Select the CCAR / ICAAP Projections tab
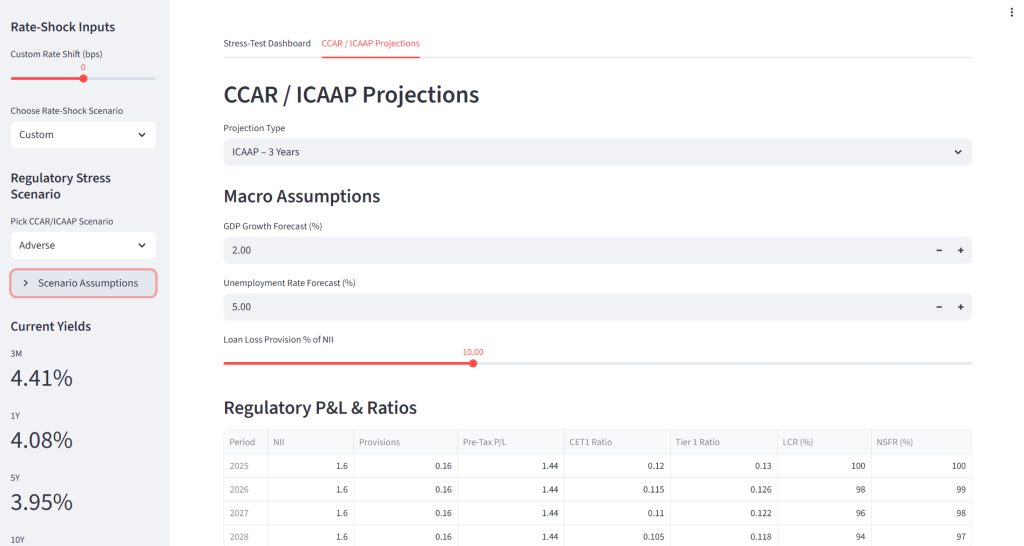This screenshot has height=546, width=1024. coord(370,44)
